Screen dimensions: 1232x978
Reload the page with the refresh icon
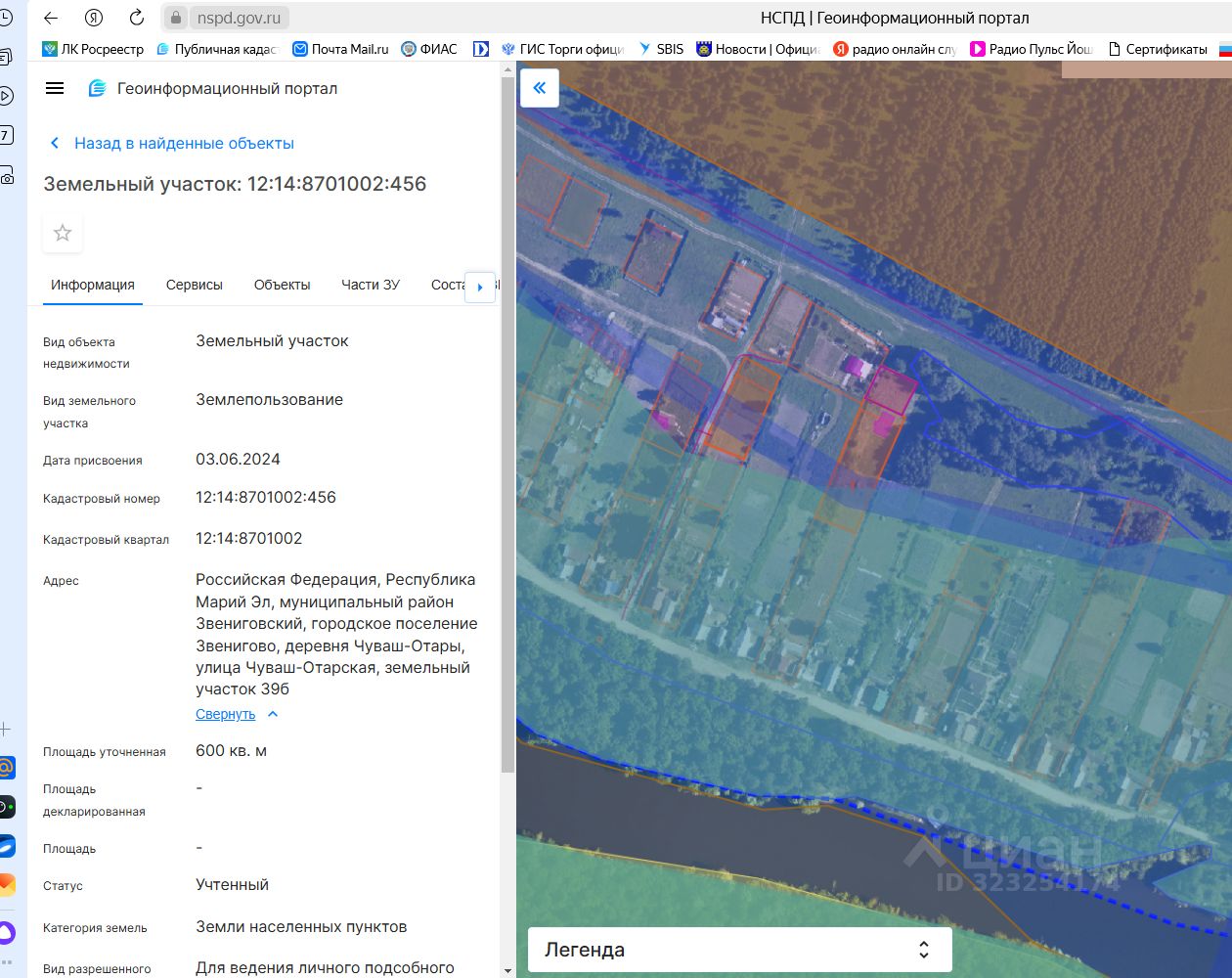(137, 18)
